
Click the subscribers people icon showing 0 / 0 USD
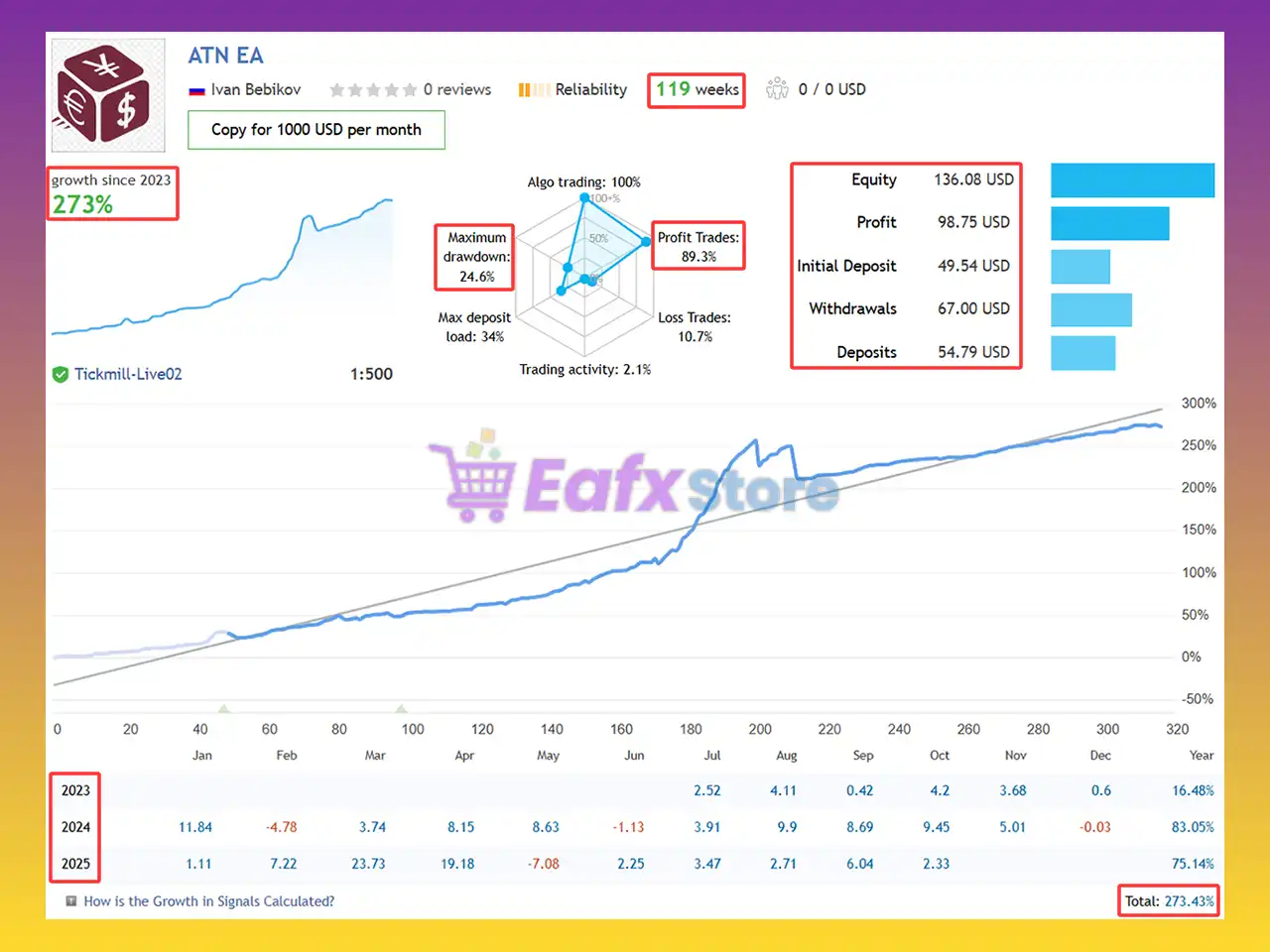pyautogui.click(x=778, y=88)
